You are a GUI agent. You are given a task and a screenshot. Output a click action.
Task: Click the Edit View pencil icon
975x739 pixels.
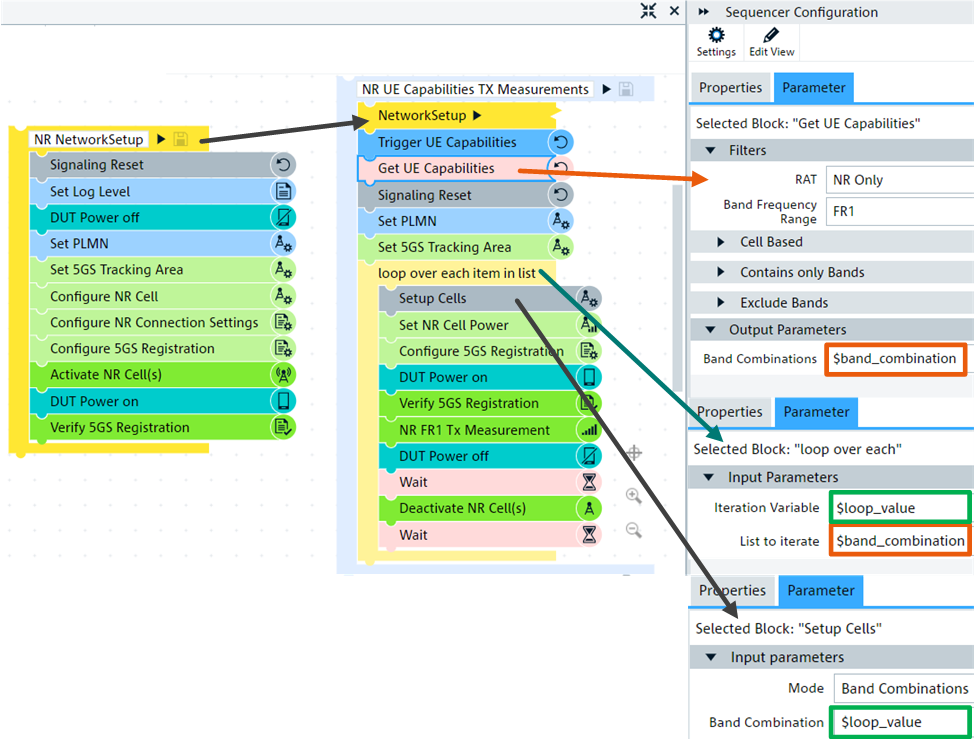771,37
